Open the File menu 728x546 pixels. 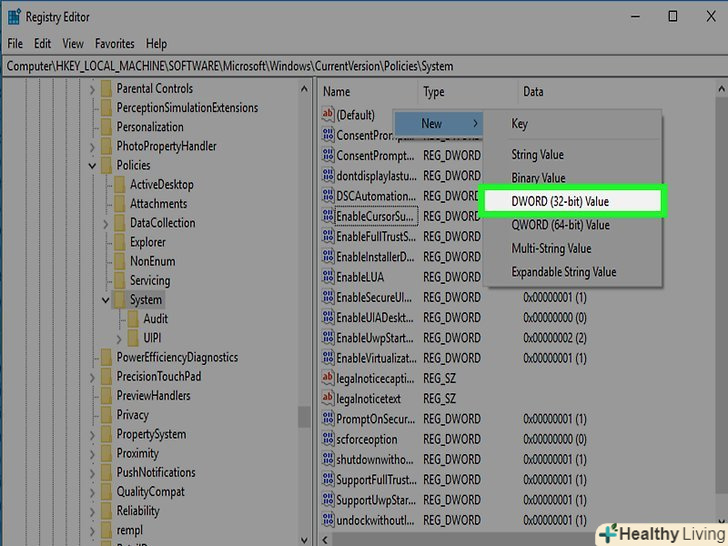point(15,44)
